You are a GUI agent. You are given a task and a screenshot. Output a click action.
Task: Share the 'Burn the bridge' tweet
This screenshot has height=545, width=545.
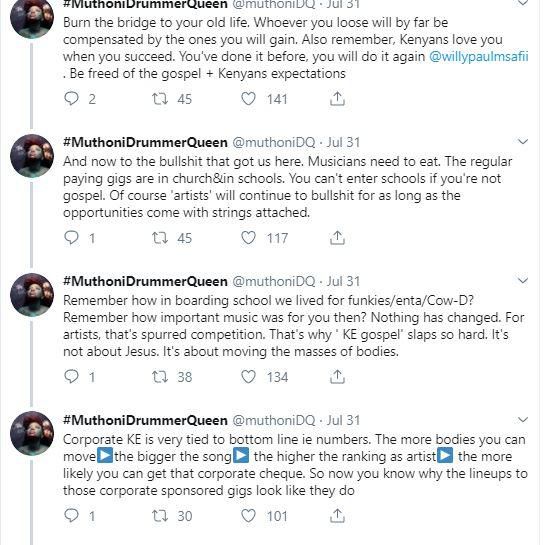337,99
